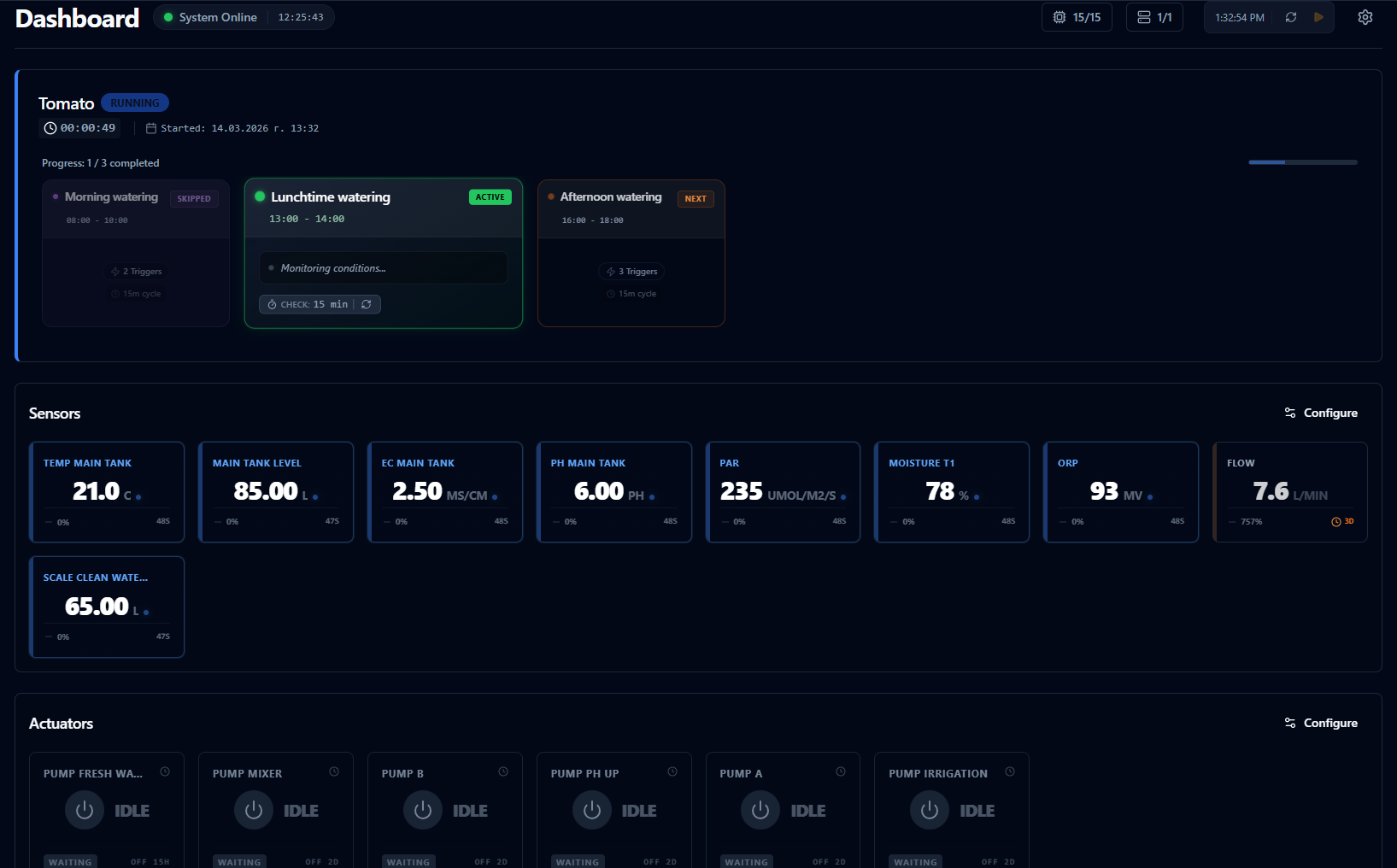The image size is (1397, 868).
Task: Toggle power for Pump PH Up
Action: (592, 810)
